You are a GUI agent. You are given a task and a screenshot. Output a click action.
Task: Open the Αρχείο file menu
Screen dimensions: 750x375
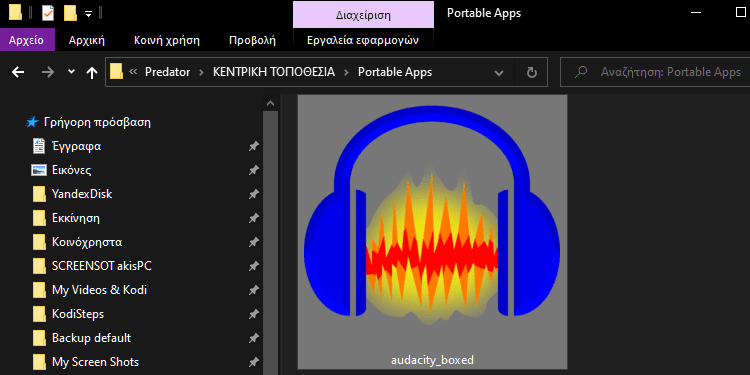[27, 40]
